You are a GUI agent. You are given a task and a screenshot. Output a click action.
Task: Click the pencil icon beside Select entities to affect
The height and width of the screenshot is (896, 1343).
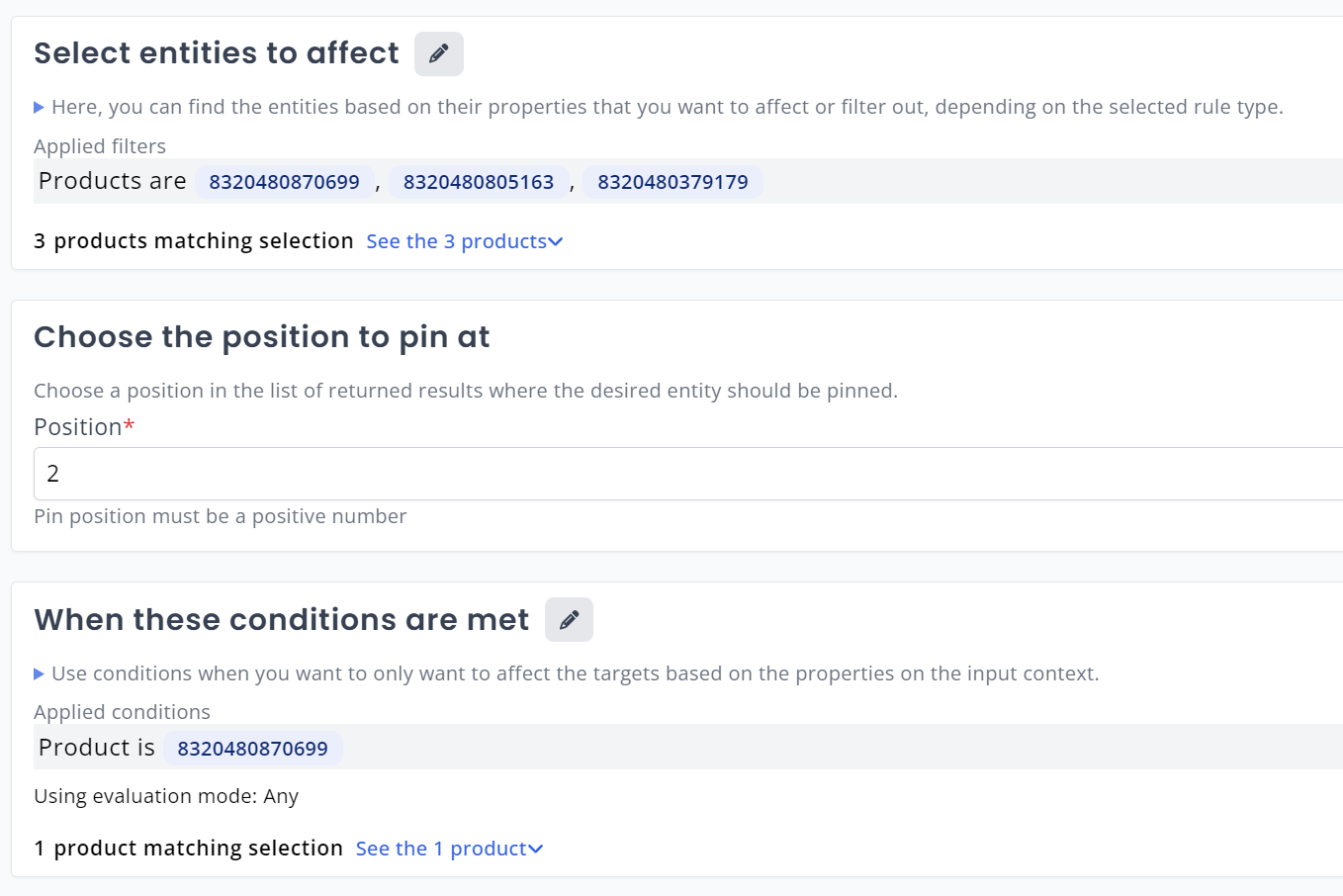pos(438,53)
